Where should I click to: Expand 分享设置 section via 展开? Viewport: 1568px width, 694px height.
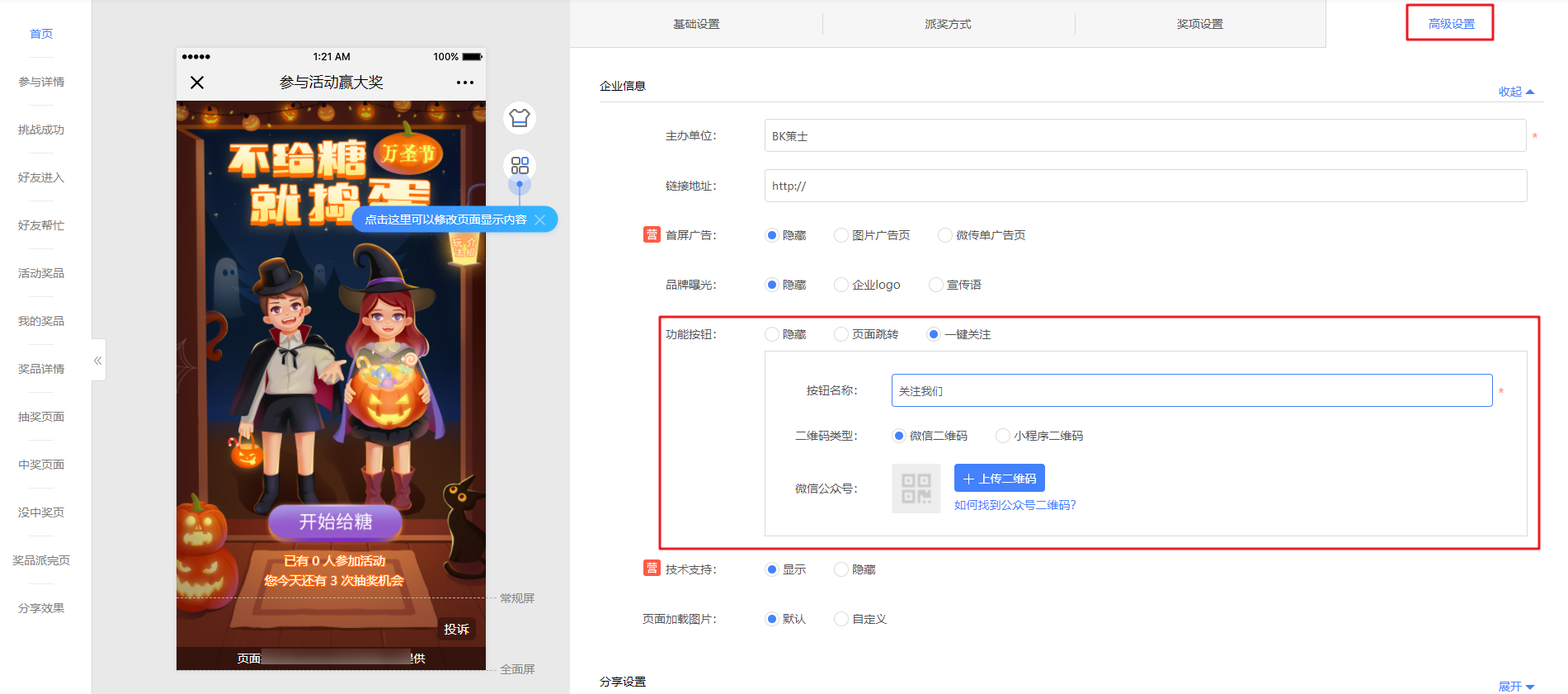point(1516,687)
